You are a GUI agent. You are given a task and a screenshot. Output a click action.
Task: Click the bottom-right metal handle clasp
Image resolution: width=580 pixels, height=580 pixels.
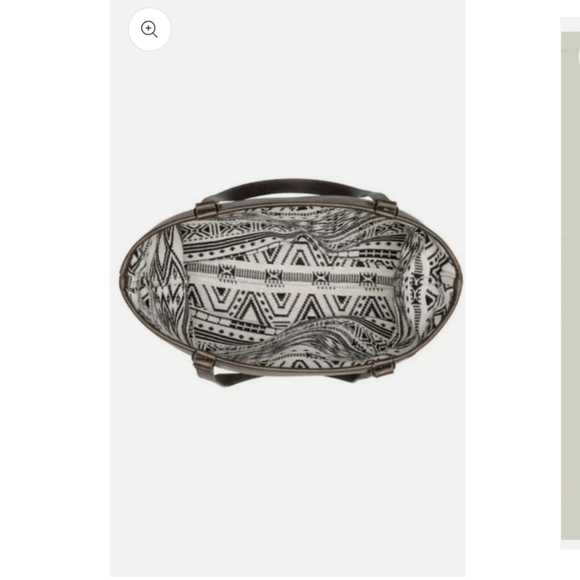(383, 367)
